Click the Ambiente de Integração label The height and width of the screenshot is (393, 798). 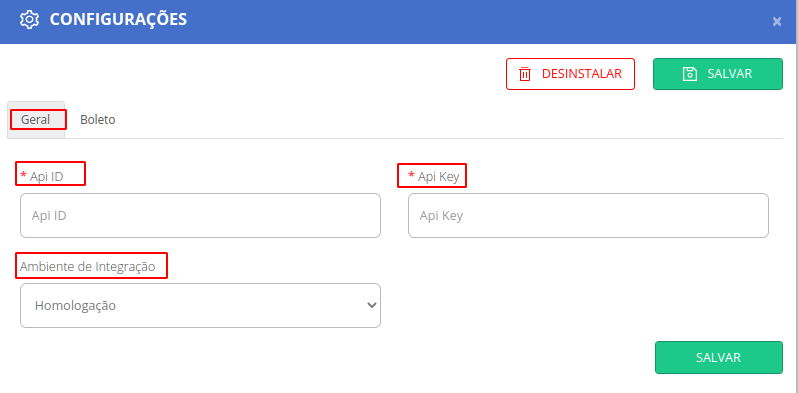coord(88,266)
